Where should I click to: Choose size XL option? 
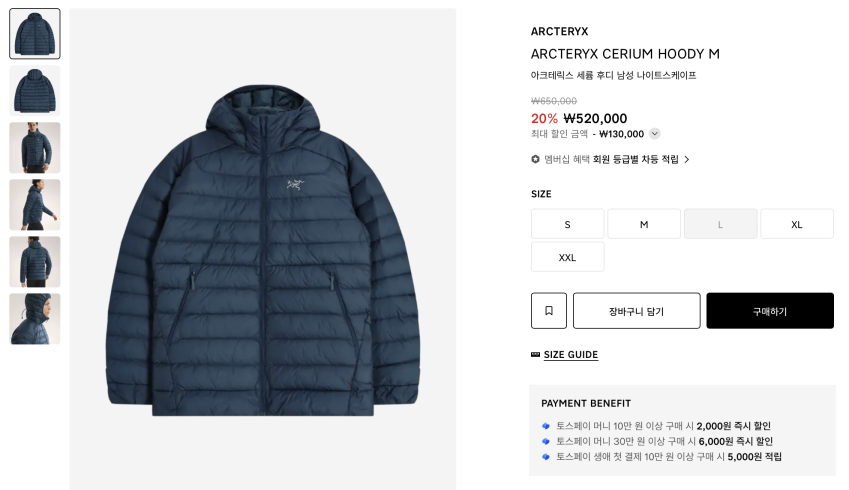(796, 224)
